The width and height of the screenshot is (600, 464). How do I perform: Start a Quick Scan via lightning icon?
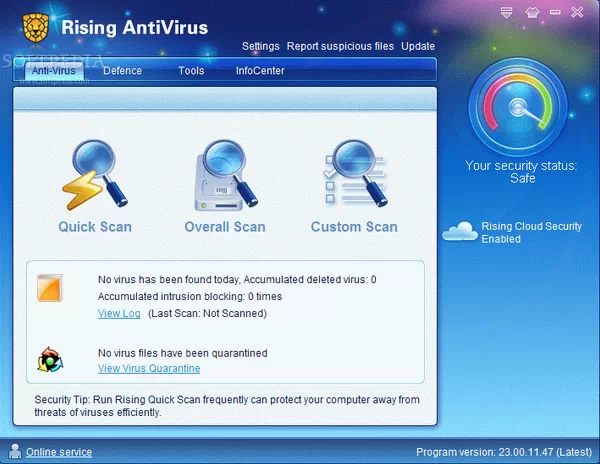point(95,176)
